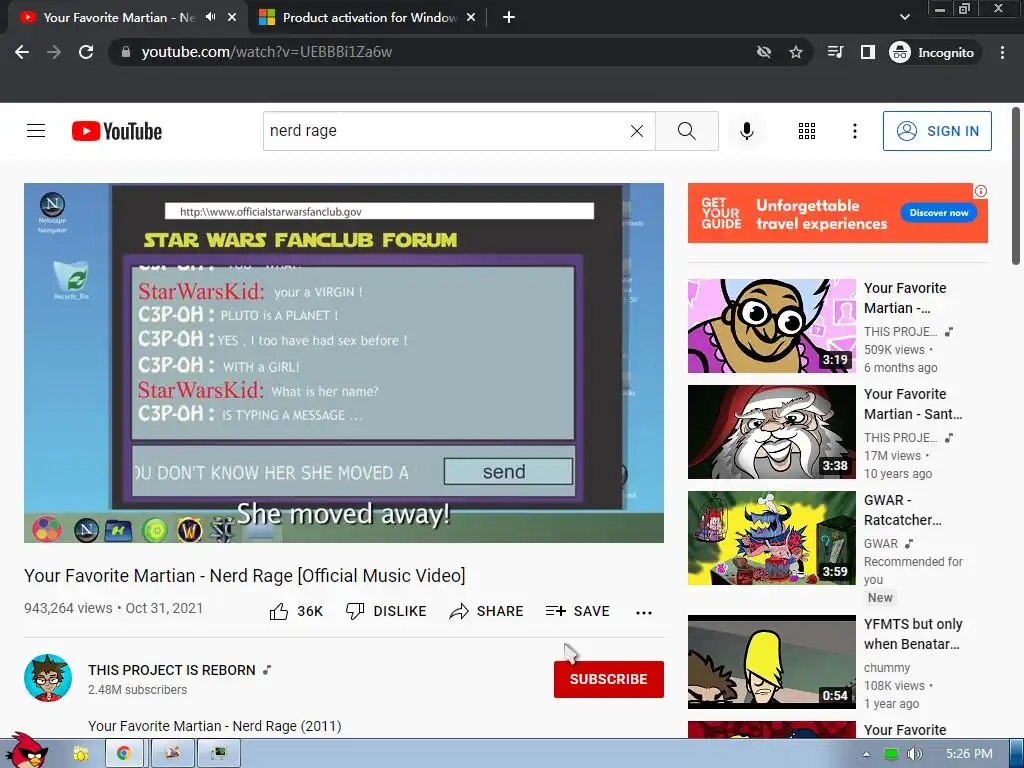Go to YouTube home via logo
This screenshot has width=1024, height=768.
117,131
